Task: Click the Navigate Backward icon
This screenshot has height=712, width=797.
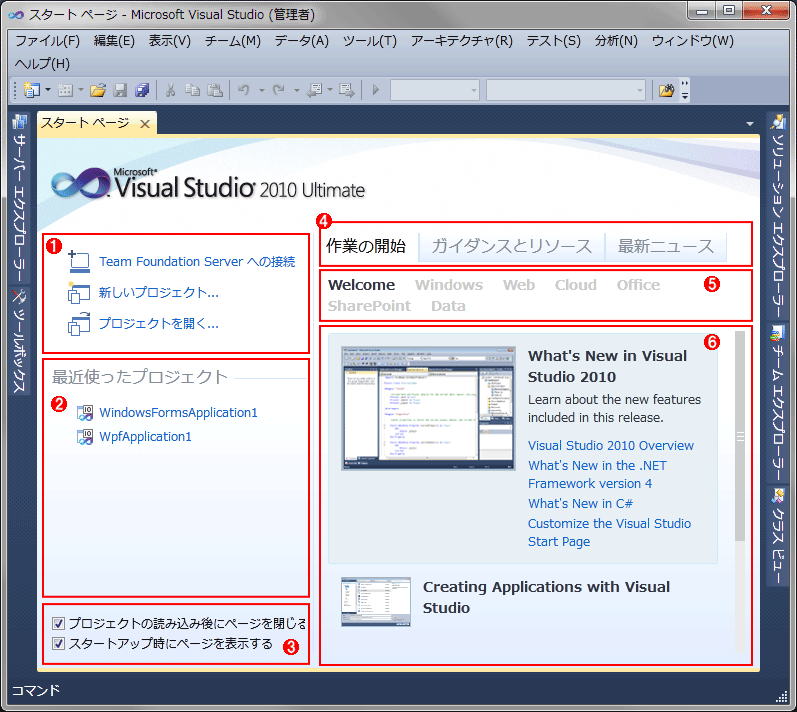Action: (x=315, y=90)
